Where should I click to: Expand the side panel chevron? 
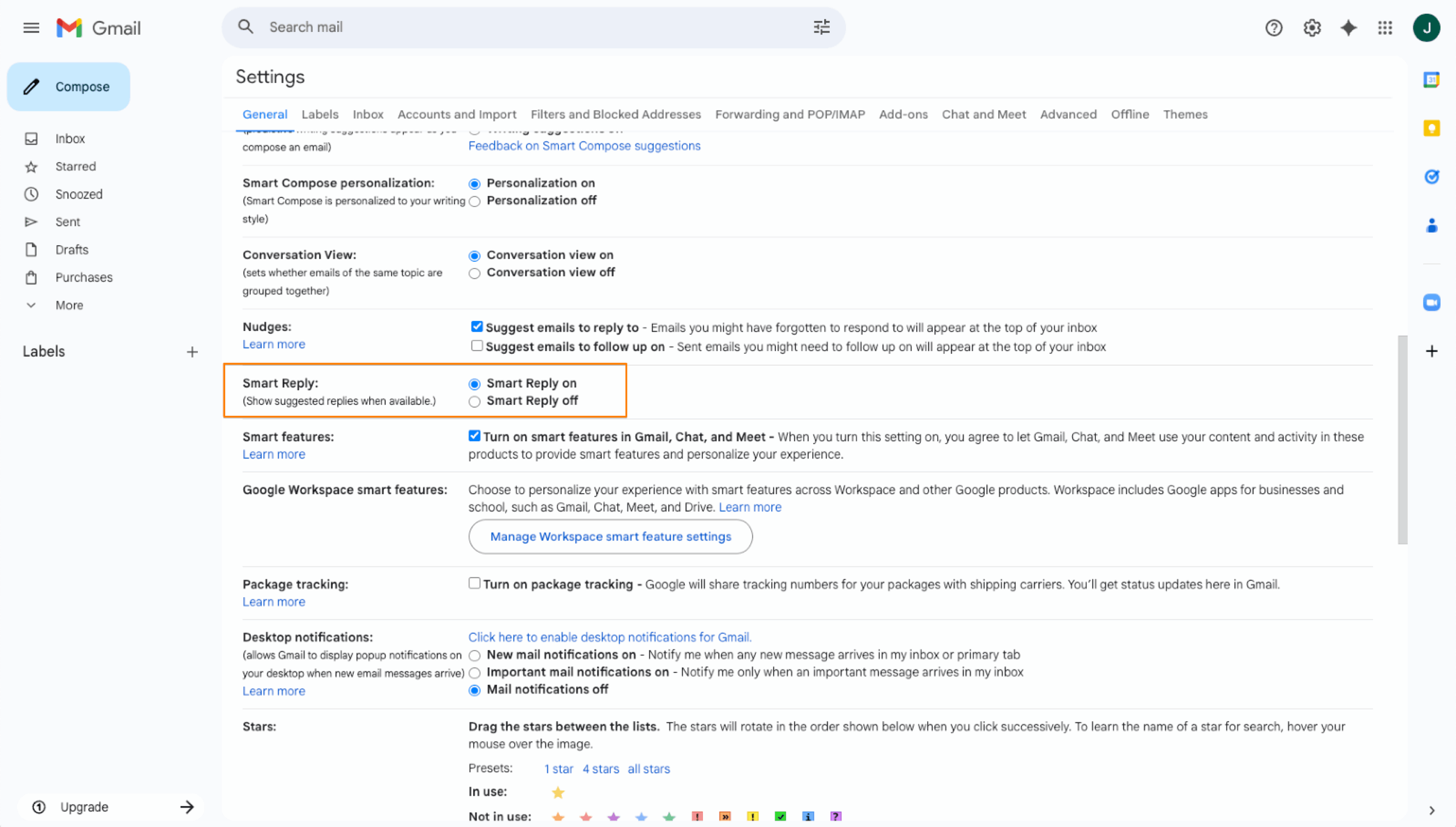pos(1432,810)
